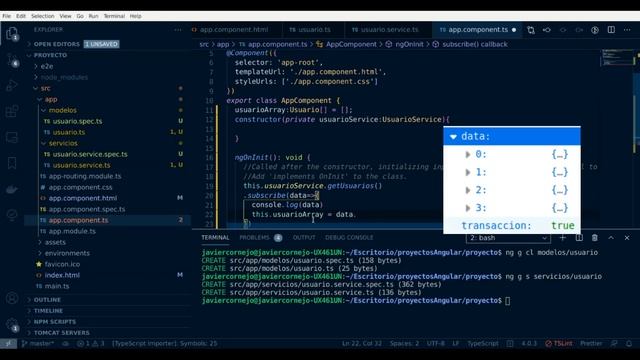Image resolution: width=640 pixels, height=360 pixels.
Task: Open index.html in explorer
Action: pos(108,275)
